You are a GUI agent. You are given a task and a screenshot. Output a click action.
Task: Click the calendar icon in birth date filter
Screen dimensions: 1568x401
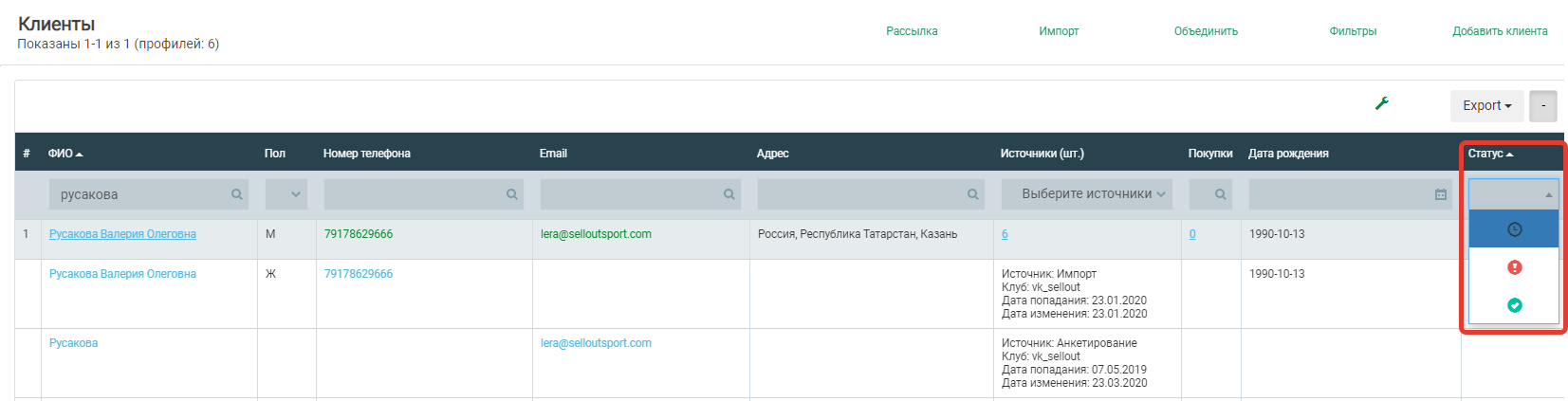click(1441, 194)
